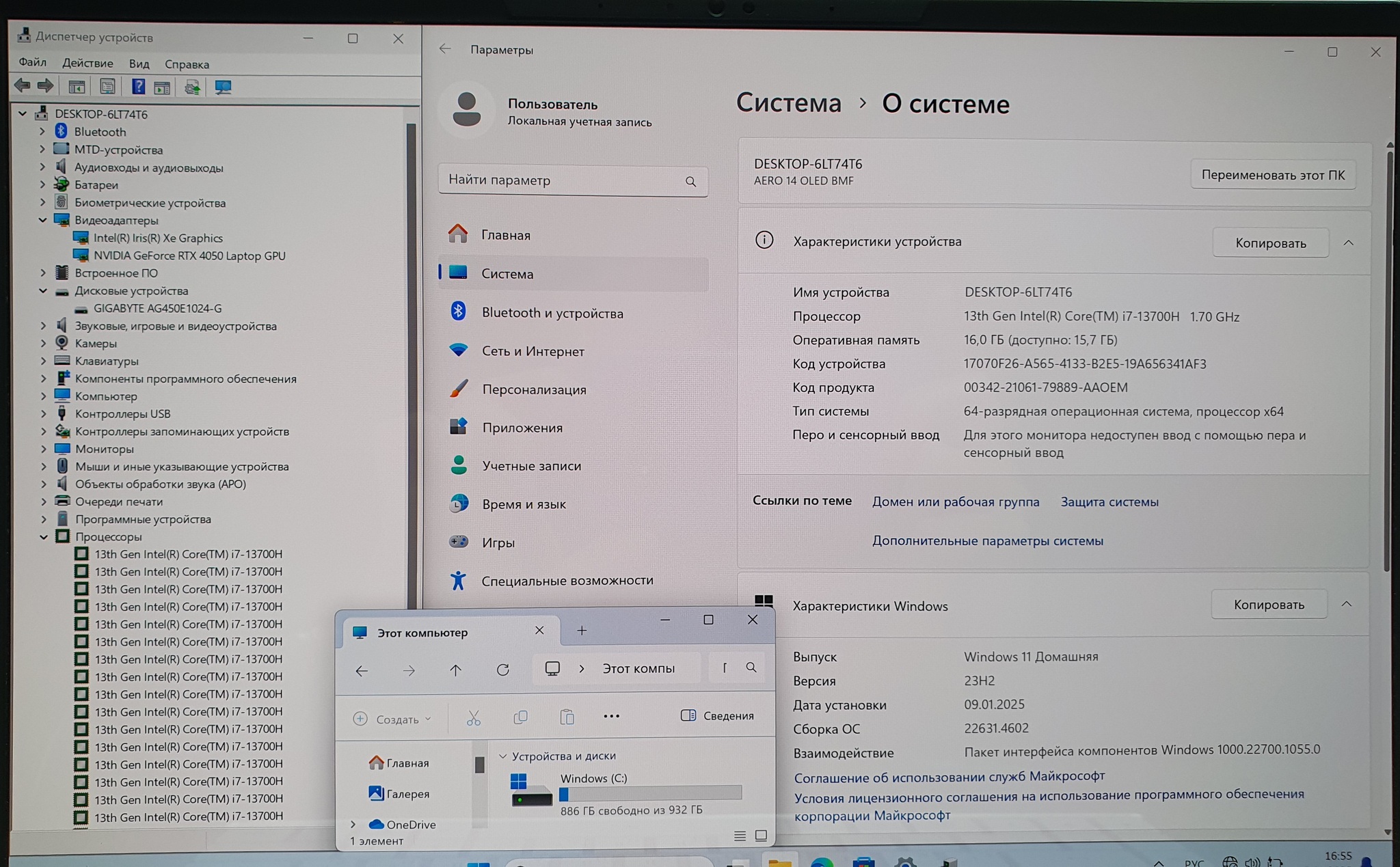Click the Up arrow in File Explorer
The height and width of the screenshot is (867, 1400).
(455, 670)
